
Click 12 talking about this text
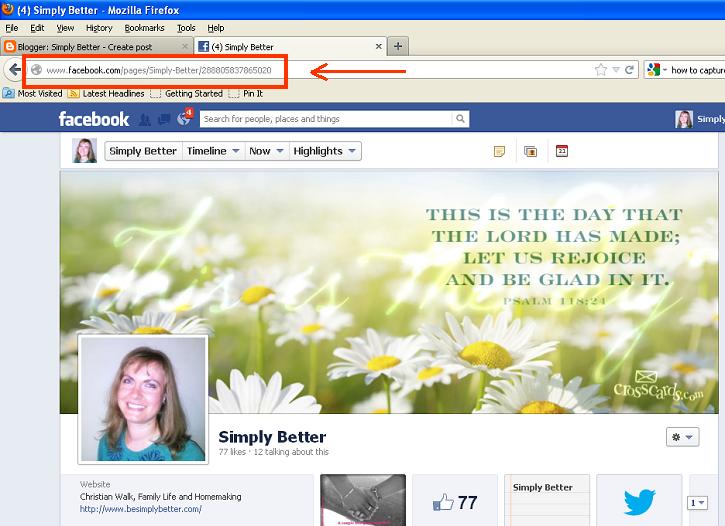point(291,452)
